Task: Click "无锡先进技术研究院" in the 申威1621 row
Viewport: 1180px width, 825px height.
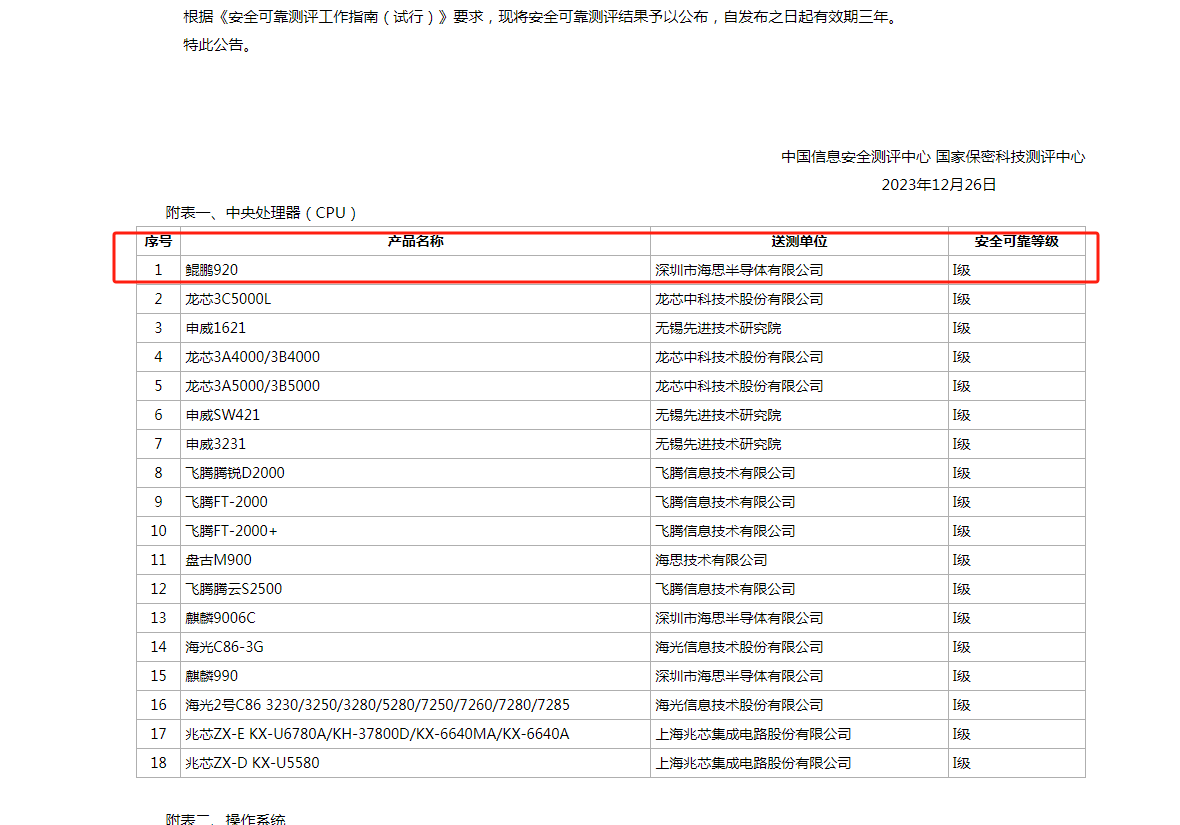Action: tap(718, 328)
